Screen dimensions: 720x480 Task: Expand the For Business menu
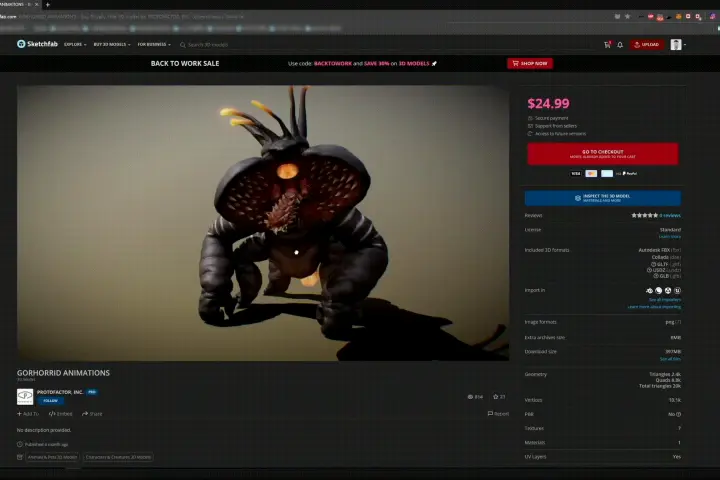154,45
